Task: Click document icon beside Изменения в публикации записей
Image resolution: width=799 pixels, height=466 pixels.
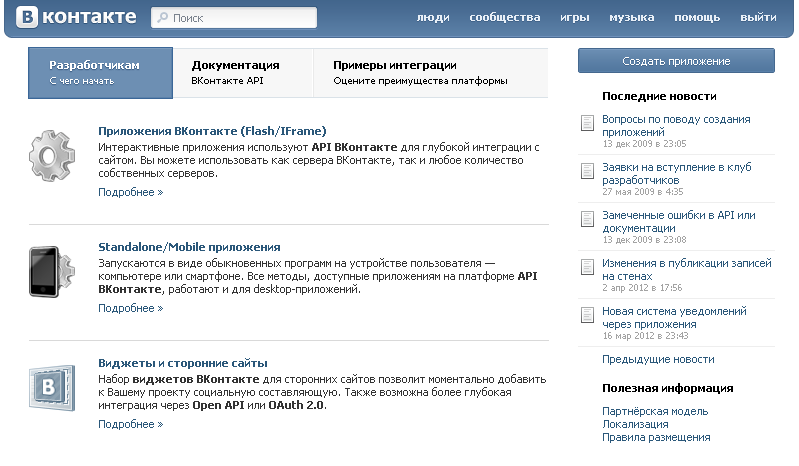Action: [588, 267]
